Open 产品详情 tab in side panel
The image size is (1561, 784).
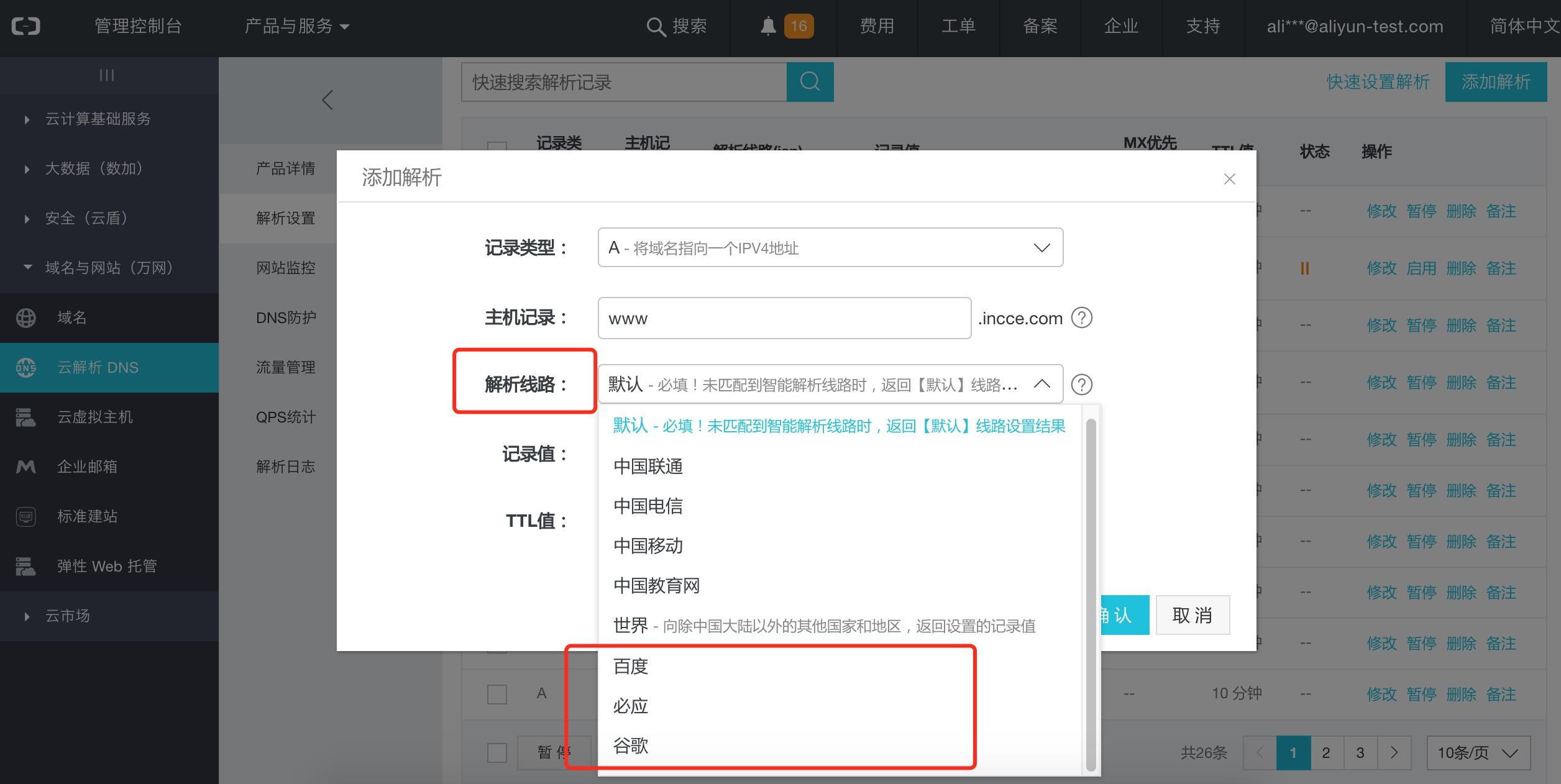click(286, 168)
